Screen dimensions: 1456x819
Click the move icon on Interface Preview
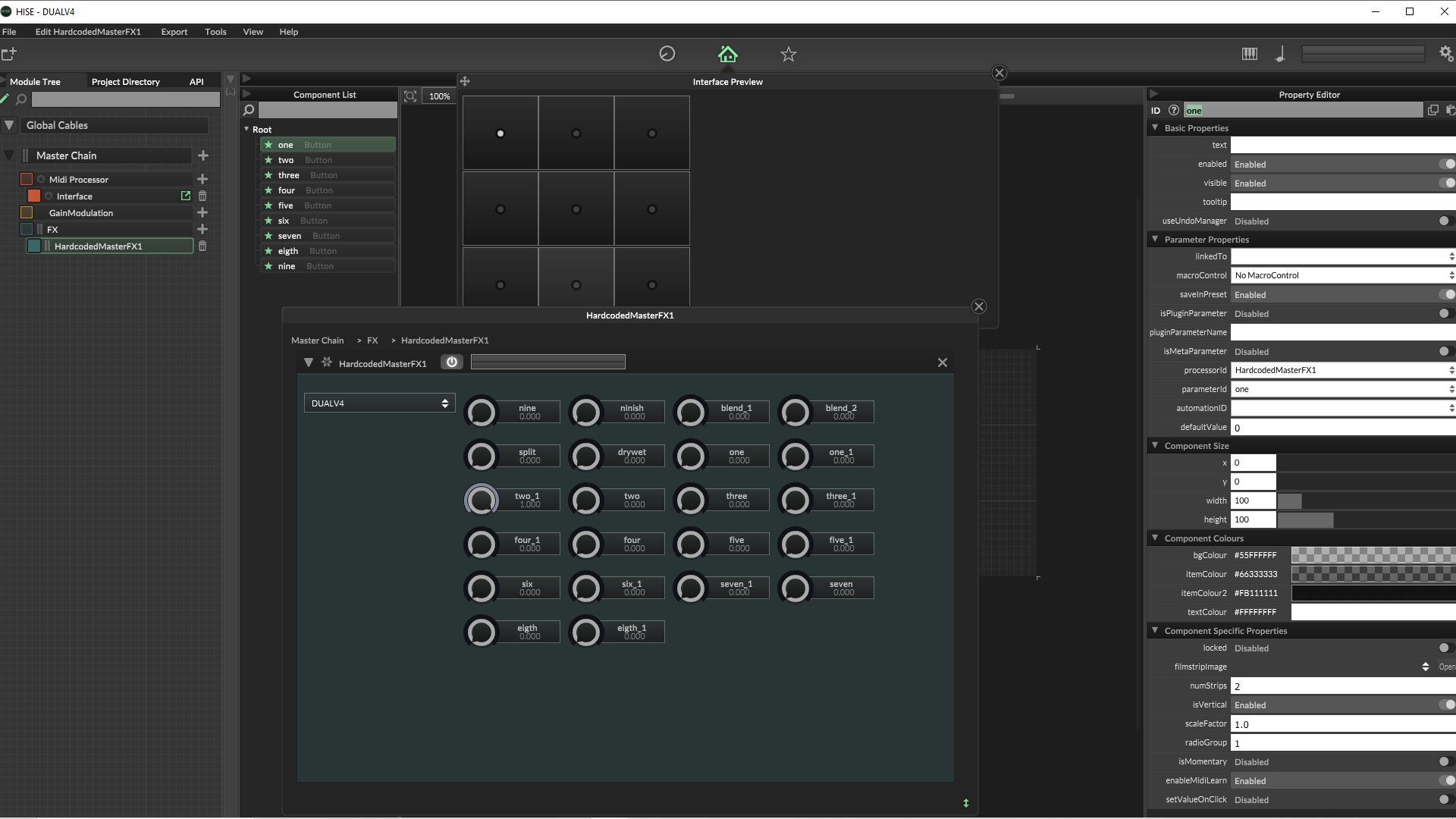click(x=465, y=81)
